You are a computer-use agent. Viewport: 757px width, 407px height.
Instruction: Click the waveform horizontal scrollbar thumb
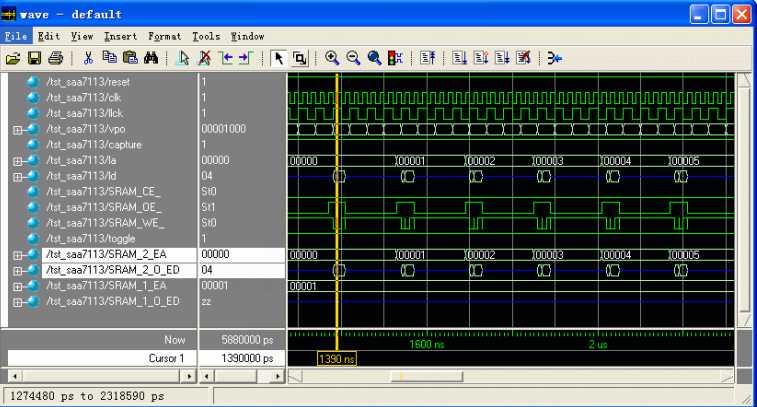pyautogui.click(x=427, y=376)
